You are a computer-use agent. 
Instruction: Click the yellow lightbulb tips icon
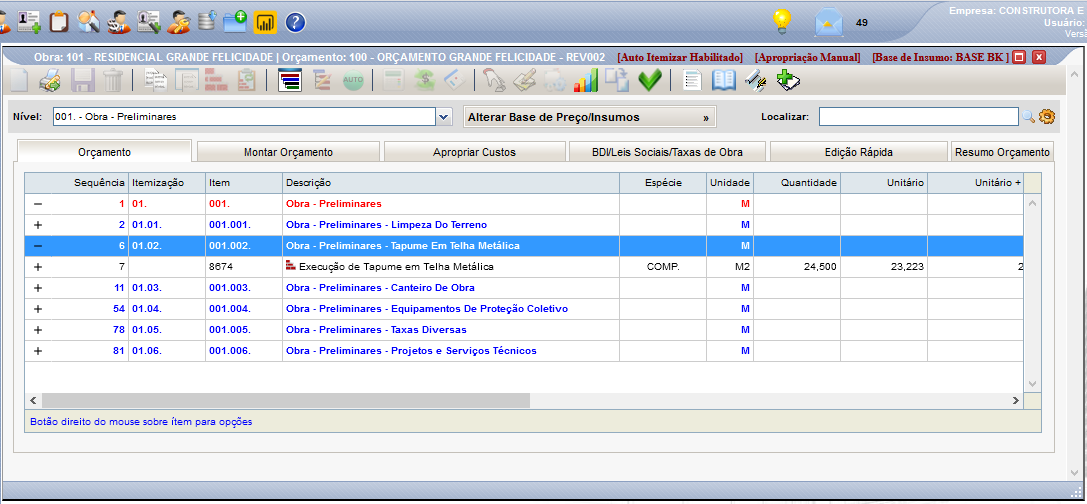pyautogui.click(x=782, y=22)
